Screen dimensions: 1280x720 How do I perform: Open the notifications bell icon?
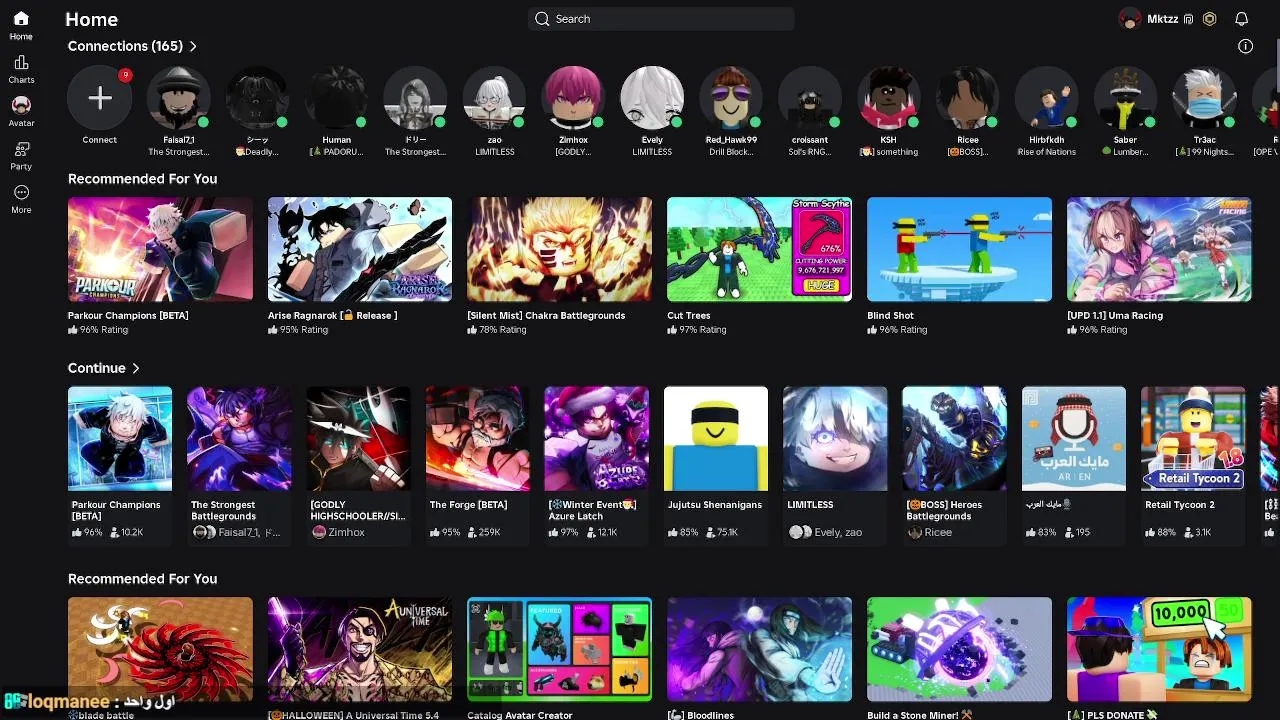1241,19
